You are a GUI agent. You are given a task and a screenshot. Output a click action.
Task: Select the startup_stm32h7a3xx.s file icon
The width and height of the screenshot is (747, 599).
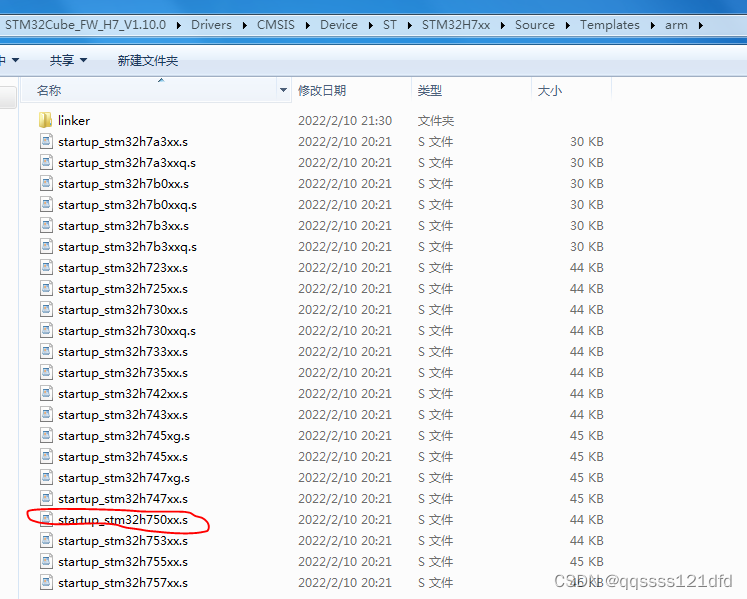[x=46, y=141]
